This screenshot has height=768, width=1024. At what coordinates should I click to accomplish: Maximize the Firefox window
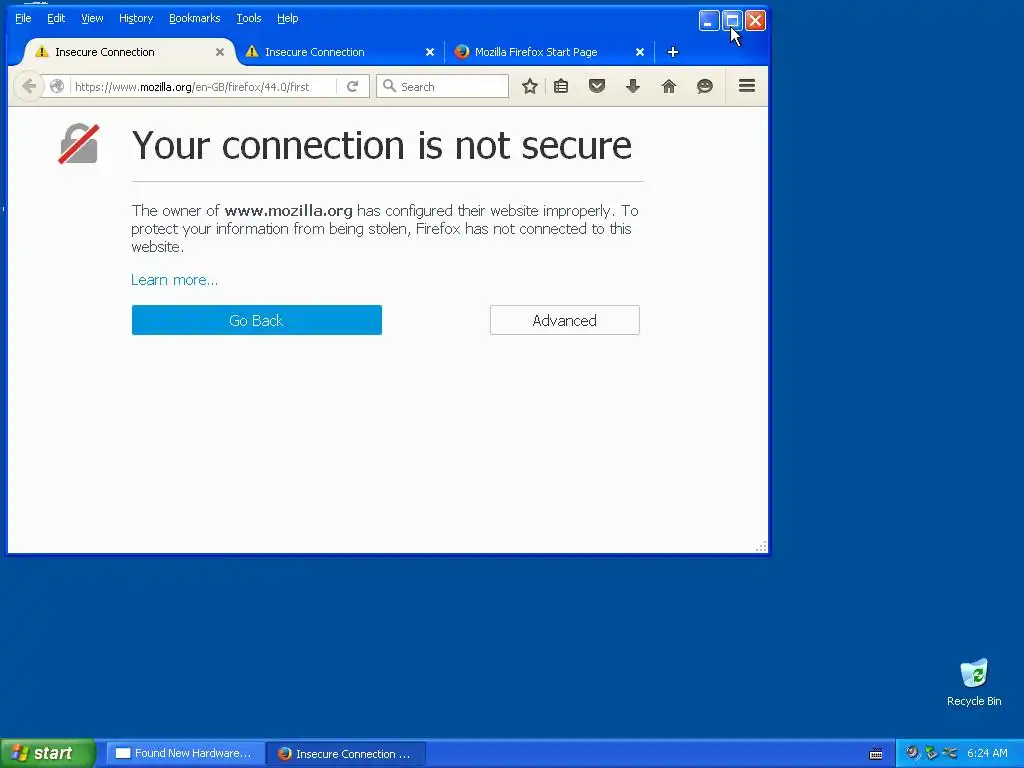(x=732, y=21)
